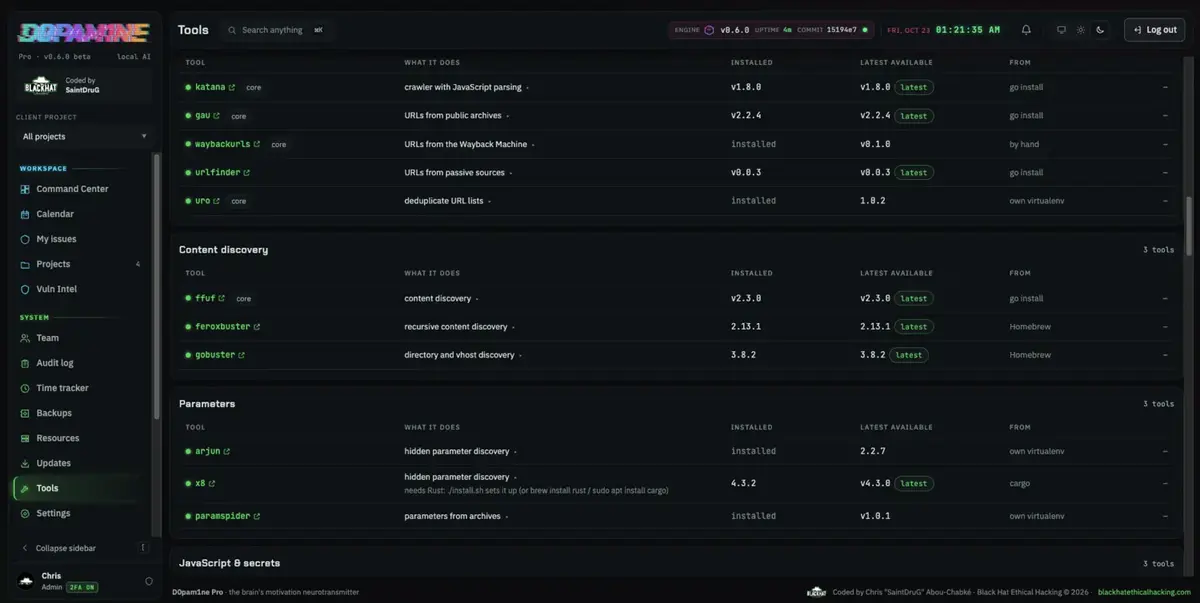Click the latest badge in x8 row
Image resolution: width=1200 pixels, height=603 pixels.
[914, 484]
